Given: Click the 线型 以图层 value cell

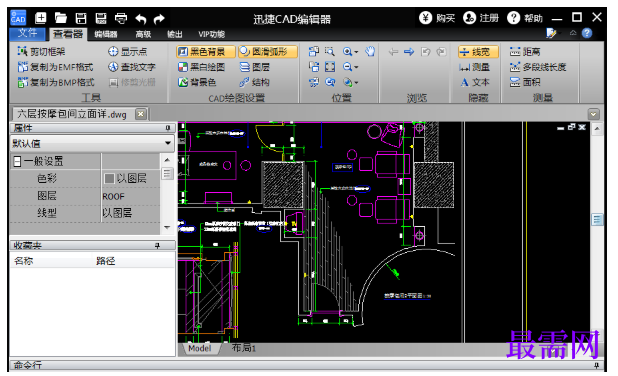Looking at the screenshot, I should 131,213.
